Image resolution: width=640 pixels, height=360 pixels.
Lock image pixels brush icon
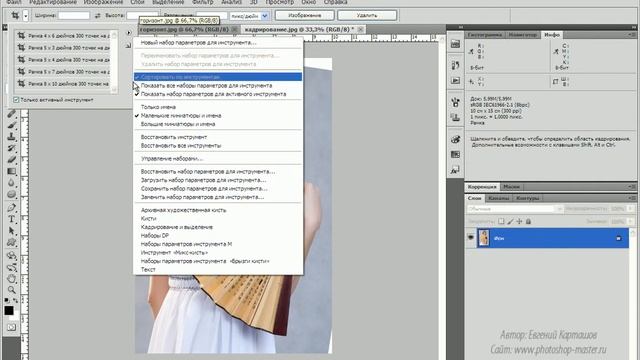tap(510, 221)
